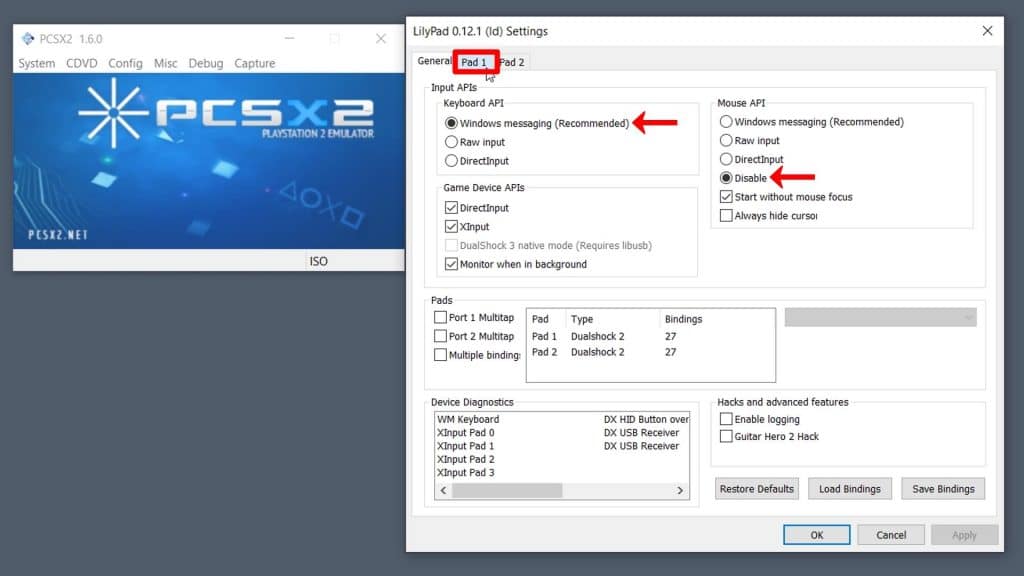Toggle Start without mouse focus checkbox
This screenshot has height=576, width=1024.
(x=726, y=197)
